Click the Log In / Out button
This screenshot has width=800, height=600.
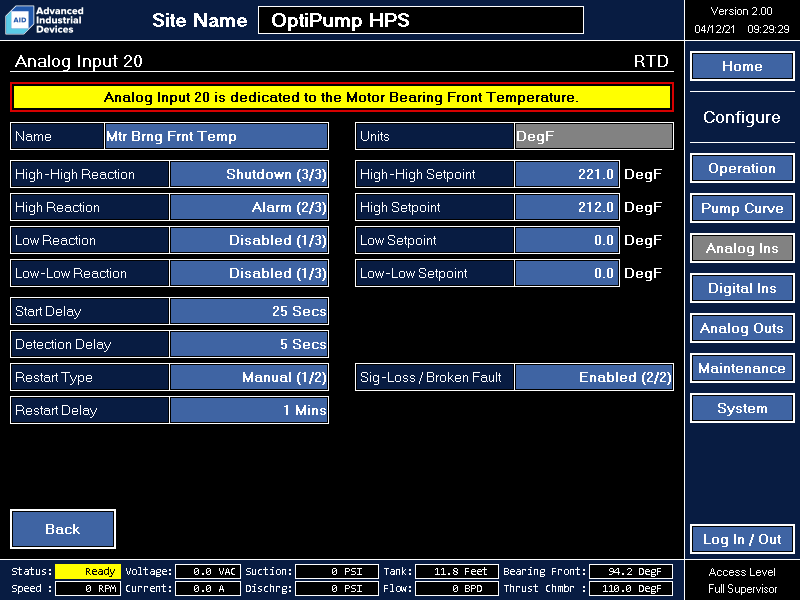point(742,539)
